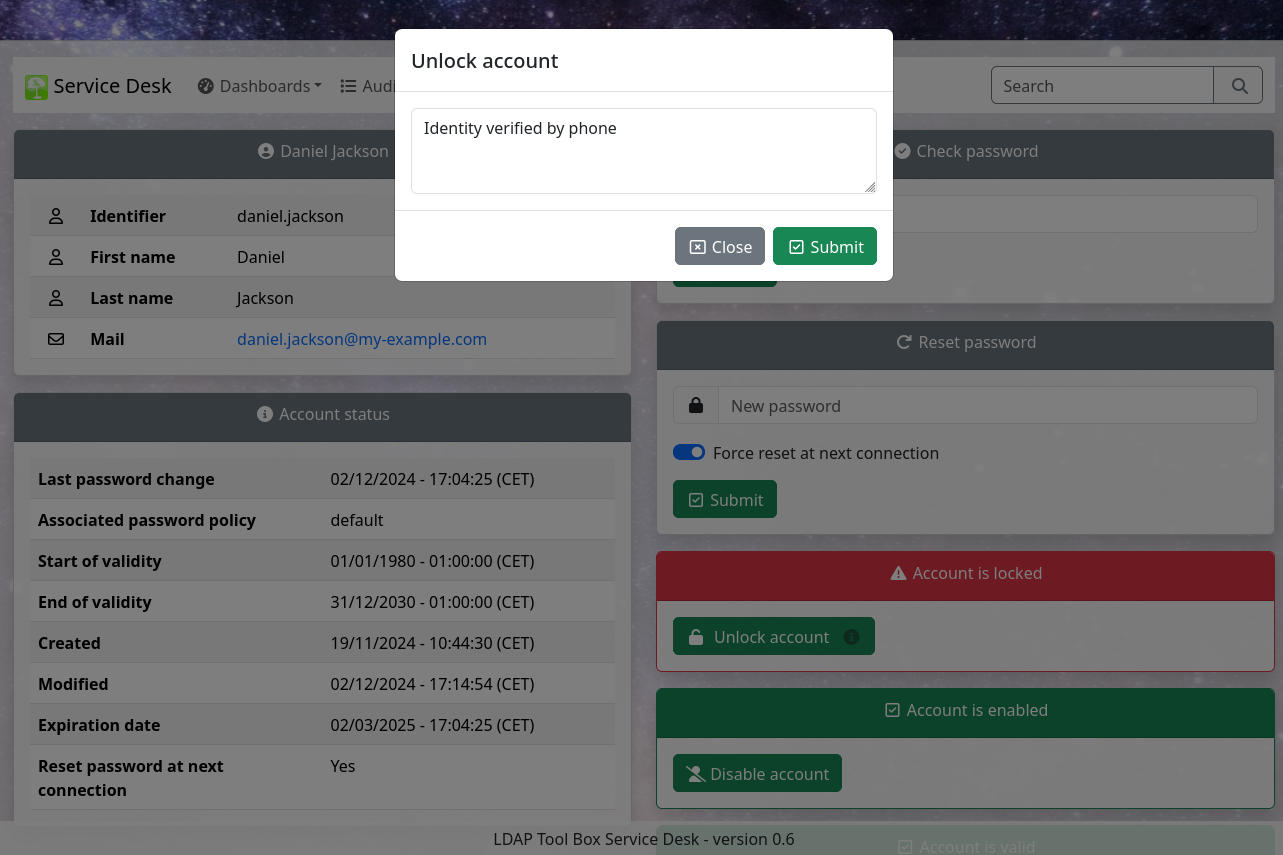Screen dimensions: 1283x855
Task: Click the comment textarea resize handle
Action: click(x=870, y=187)
